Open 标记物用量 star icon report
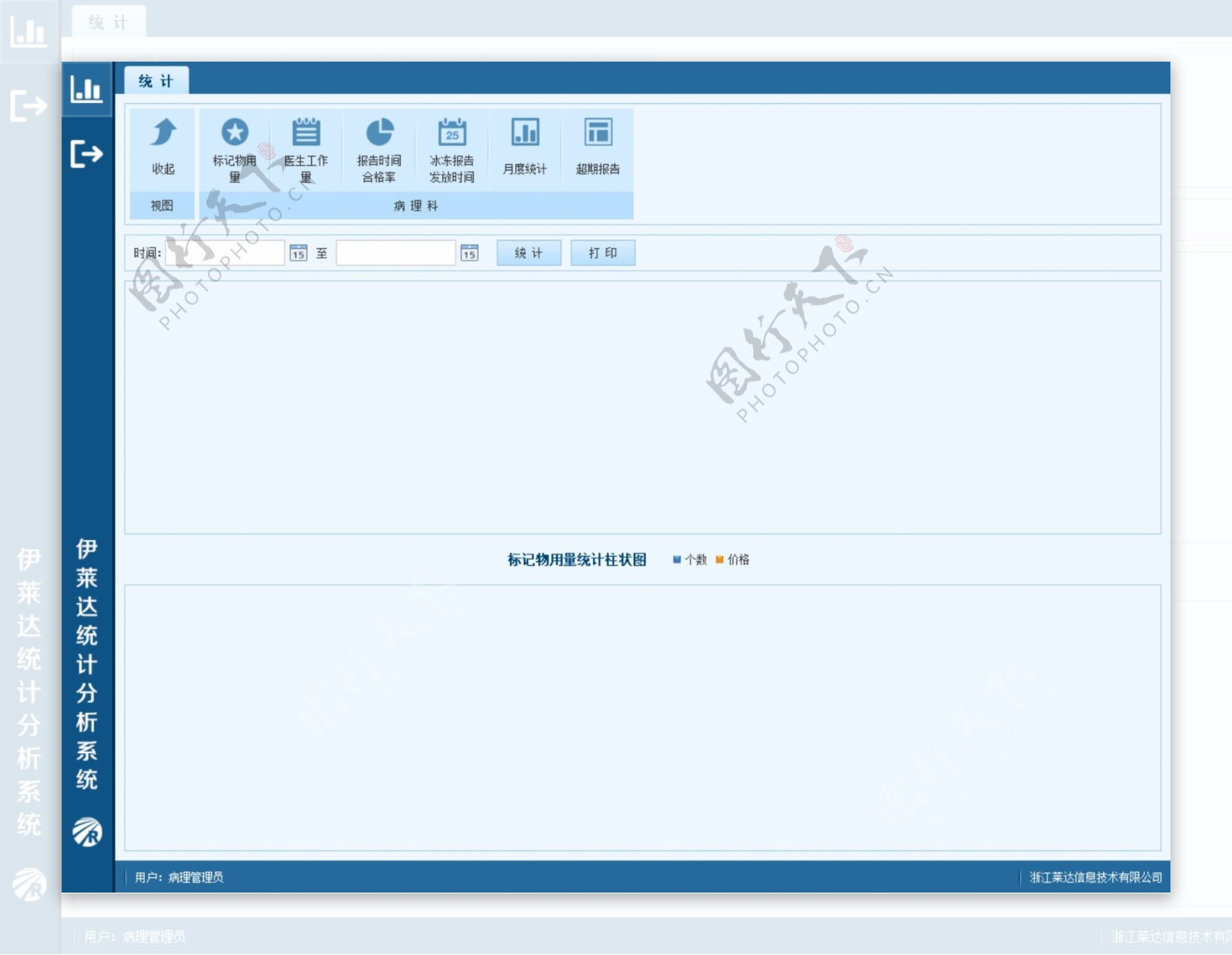The width and height of the screenshot is (1232, 955). (235, 132)
